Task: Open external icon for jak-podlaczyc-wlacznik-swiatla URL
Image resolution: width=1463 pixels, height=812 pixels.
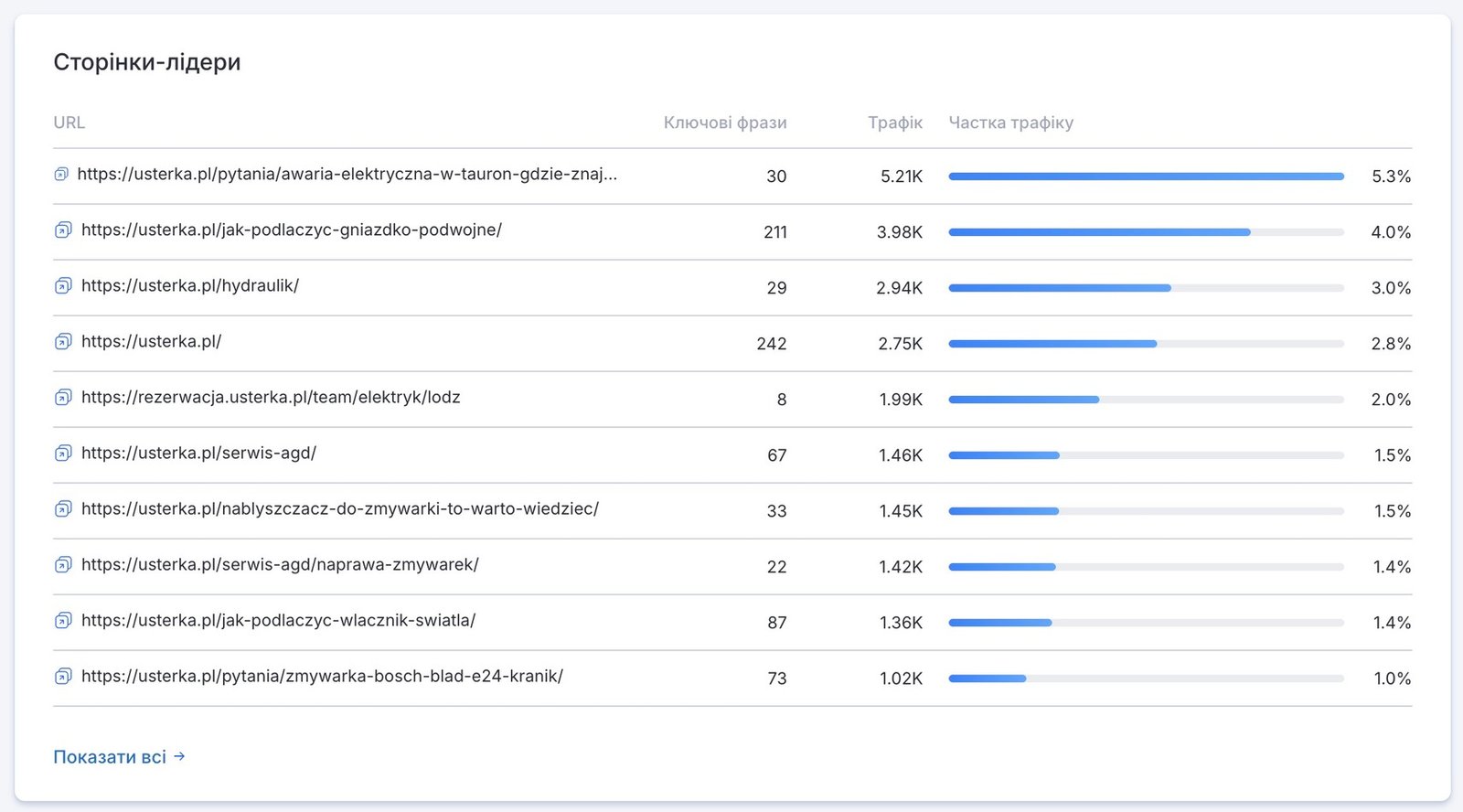Action: (63, 620)
